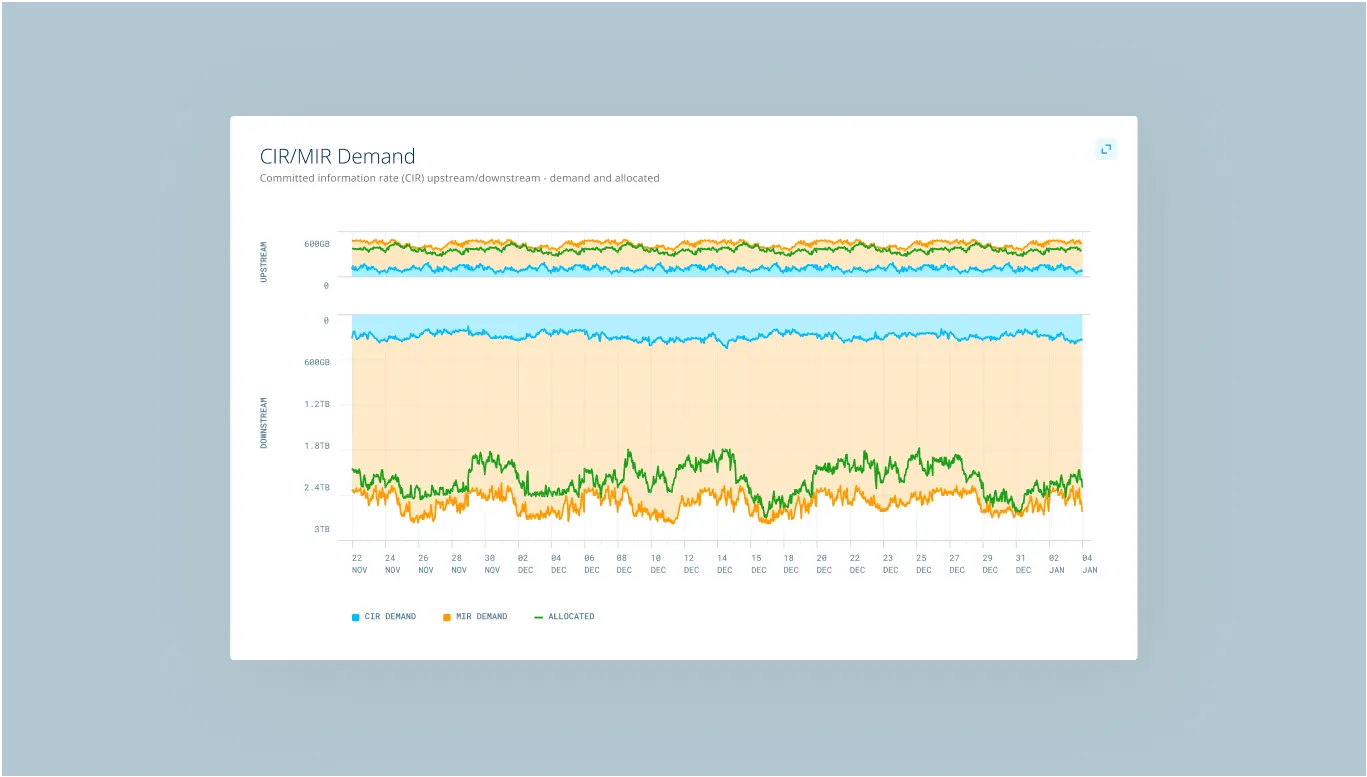1367x777 pixels.
Task: Pick the 25 DEC date label
Action: pyautogui.click(x=922, y=564)
